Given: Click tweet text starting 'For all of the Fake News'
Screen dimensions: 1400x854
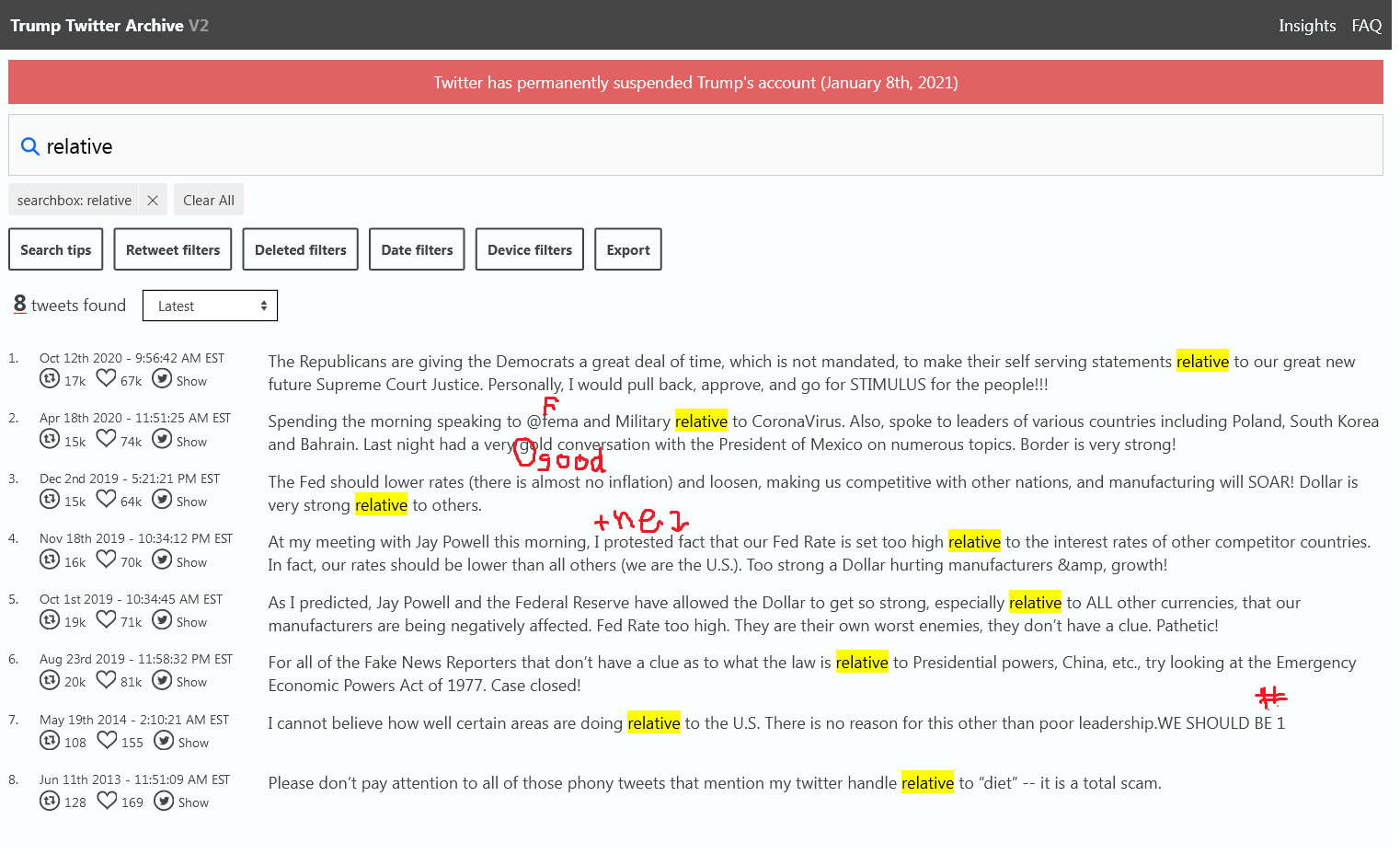Looking at the screenshot, I should click(x=812, y=674).
